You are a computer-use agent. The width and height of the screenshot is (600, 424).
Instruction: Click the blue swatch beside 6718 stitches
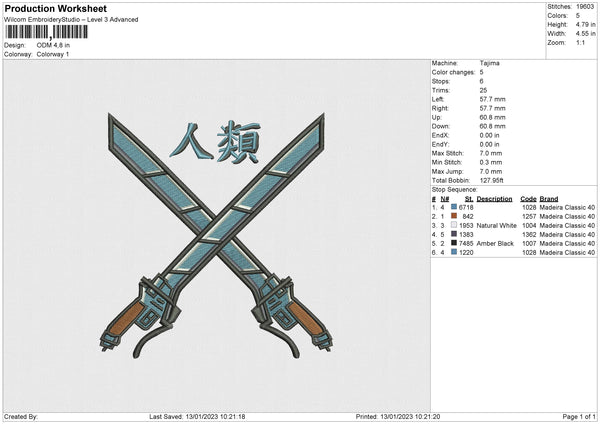[454, 207]
